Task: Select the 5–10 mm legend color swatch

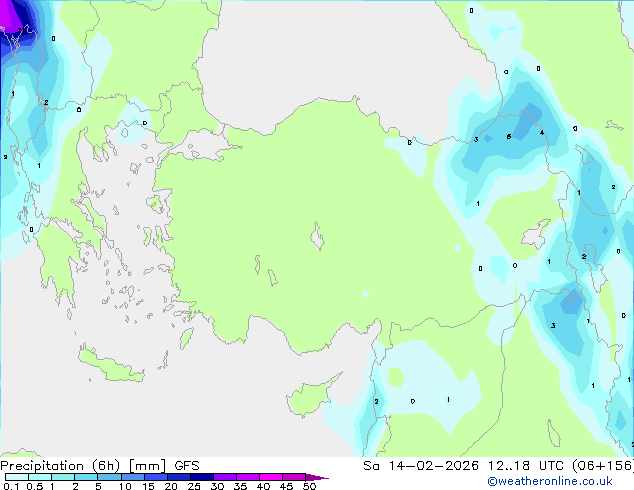Action: tap(110, 477)
